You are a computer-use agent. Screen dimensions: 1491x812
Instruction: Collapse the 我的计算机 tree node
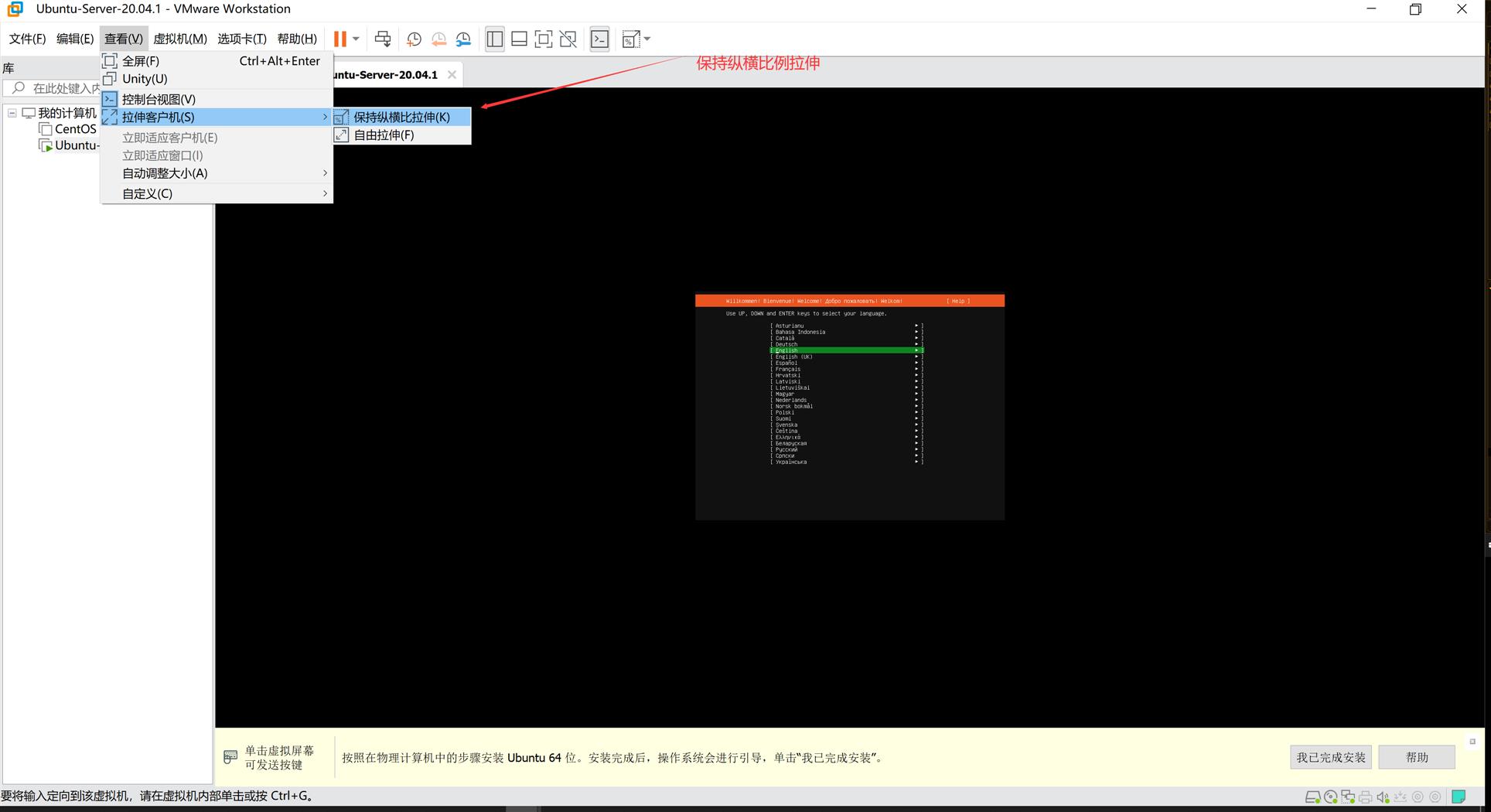[x=12, y=113]
